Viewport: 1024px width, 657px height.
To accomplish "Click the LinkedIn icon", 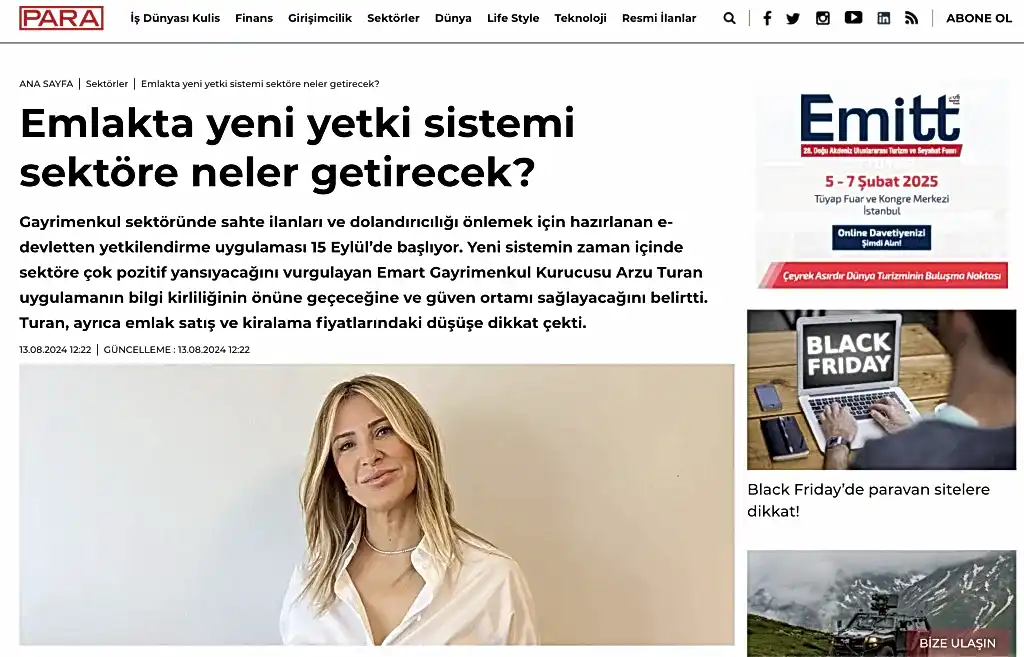I will [884, 18].
